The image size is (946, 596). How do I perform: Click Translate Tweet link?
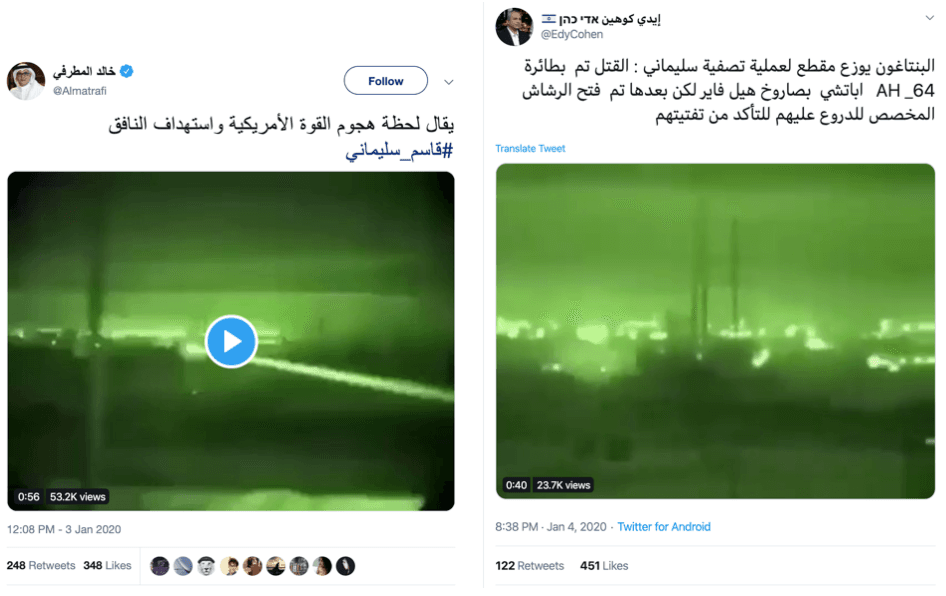(530, 148)
